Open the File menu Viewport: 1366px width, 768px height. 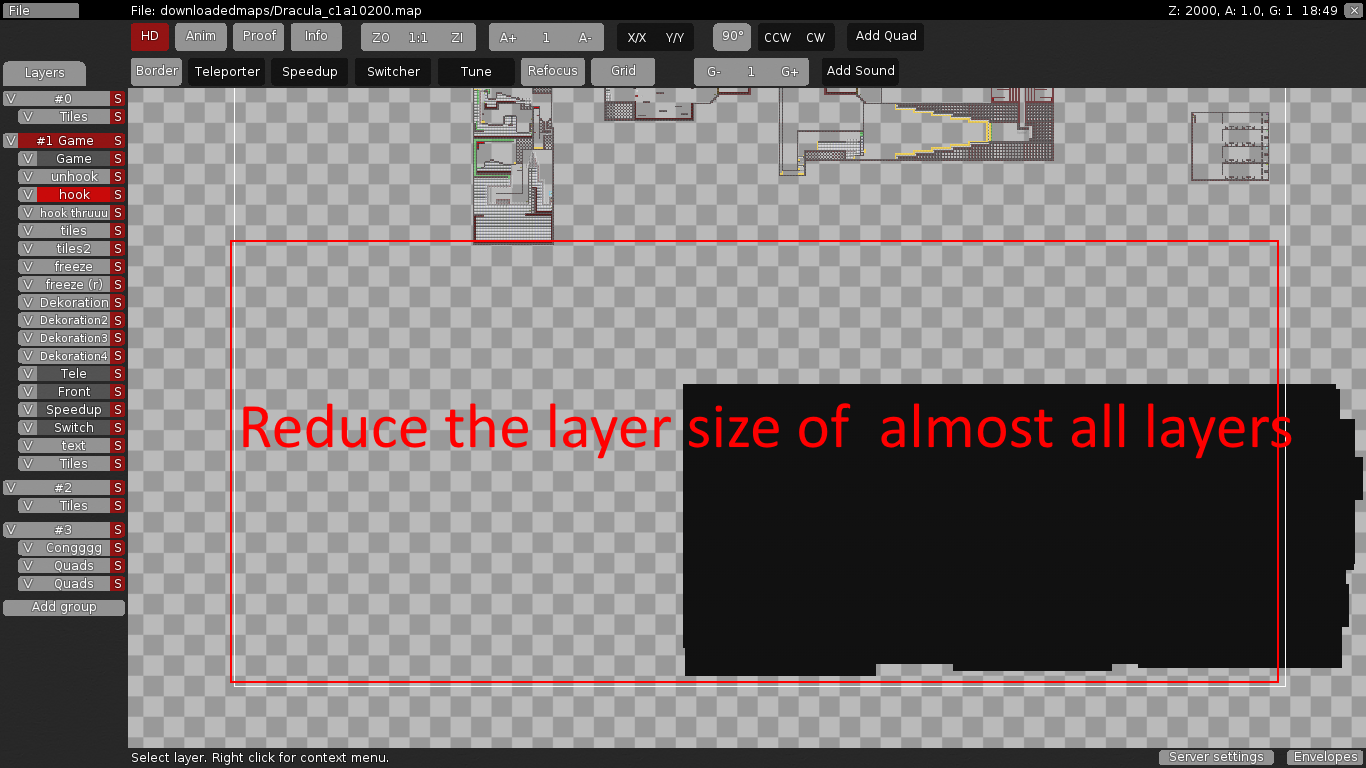tap(40, 10)
